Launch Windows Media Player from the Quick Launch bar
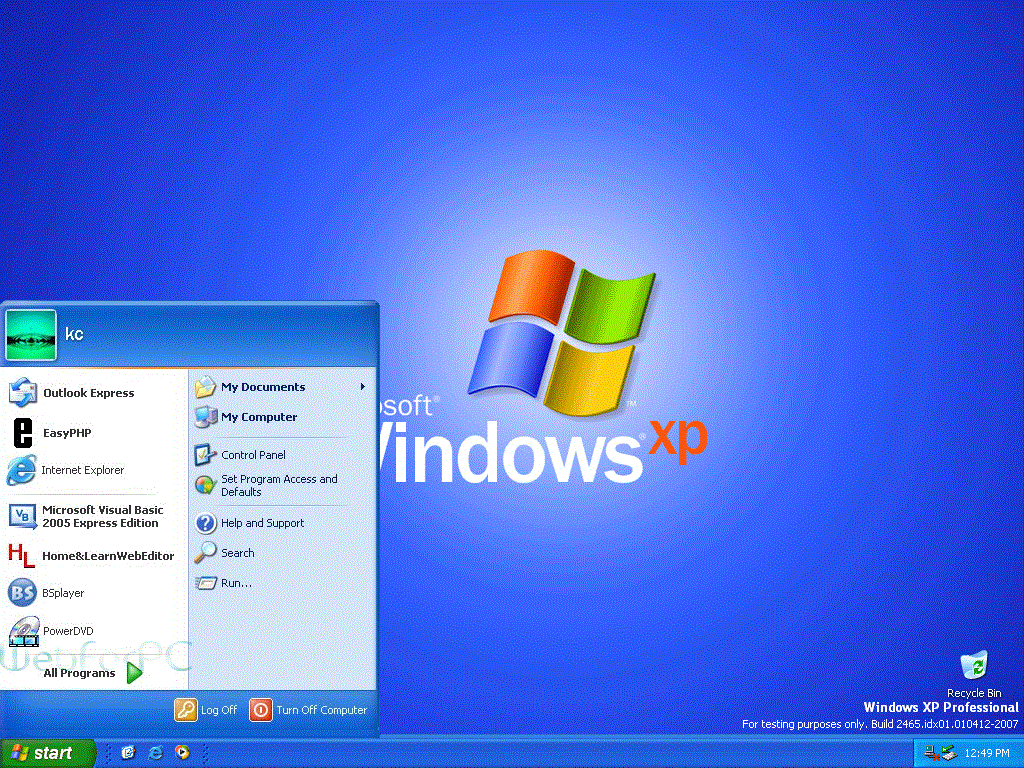1024x768 pixels. point(182,752)
